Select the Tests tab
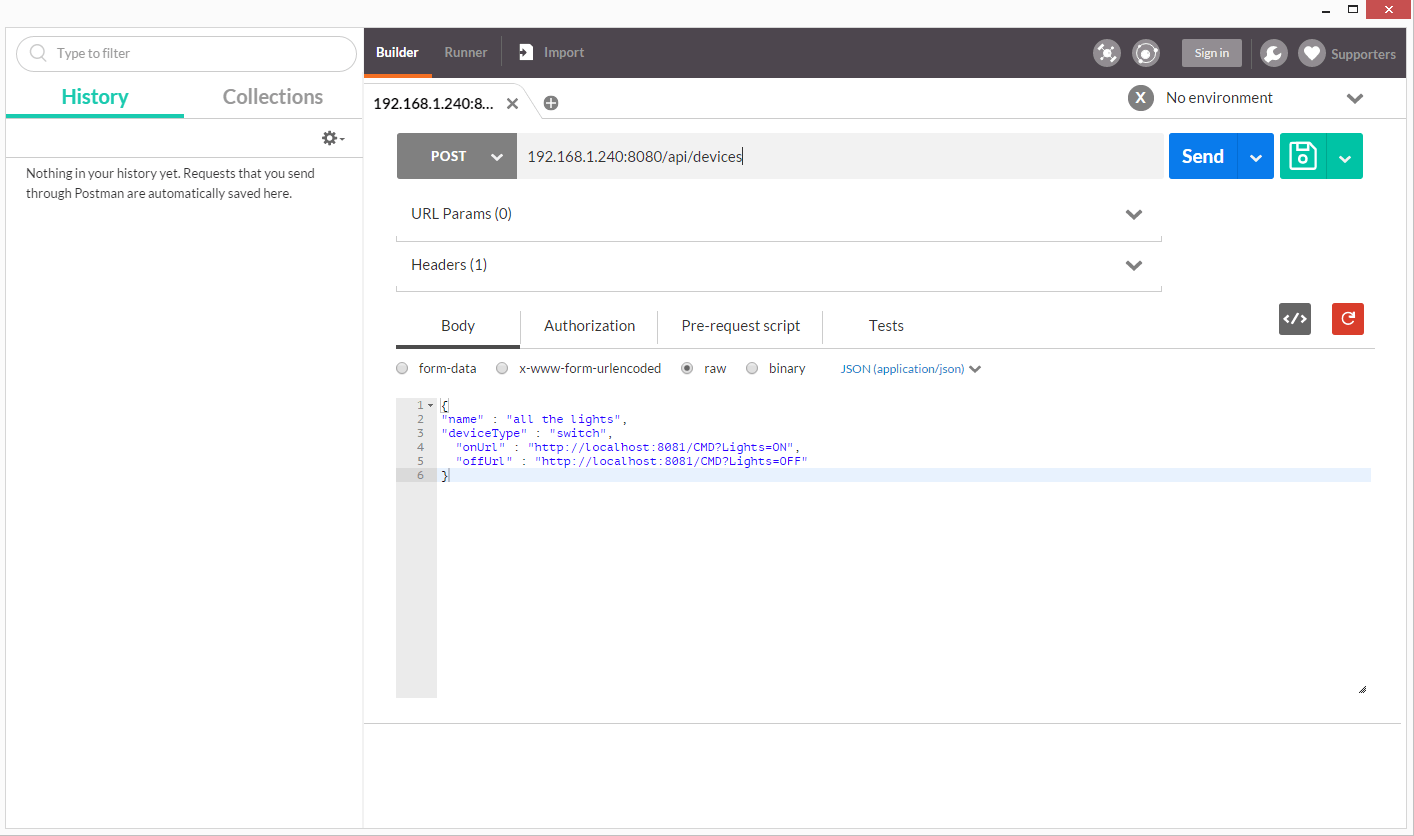This screenshot has width=1414, height=836. (886, 326)
